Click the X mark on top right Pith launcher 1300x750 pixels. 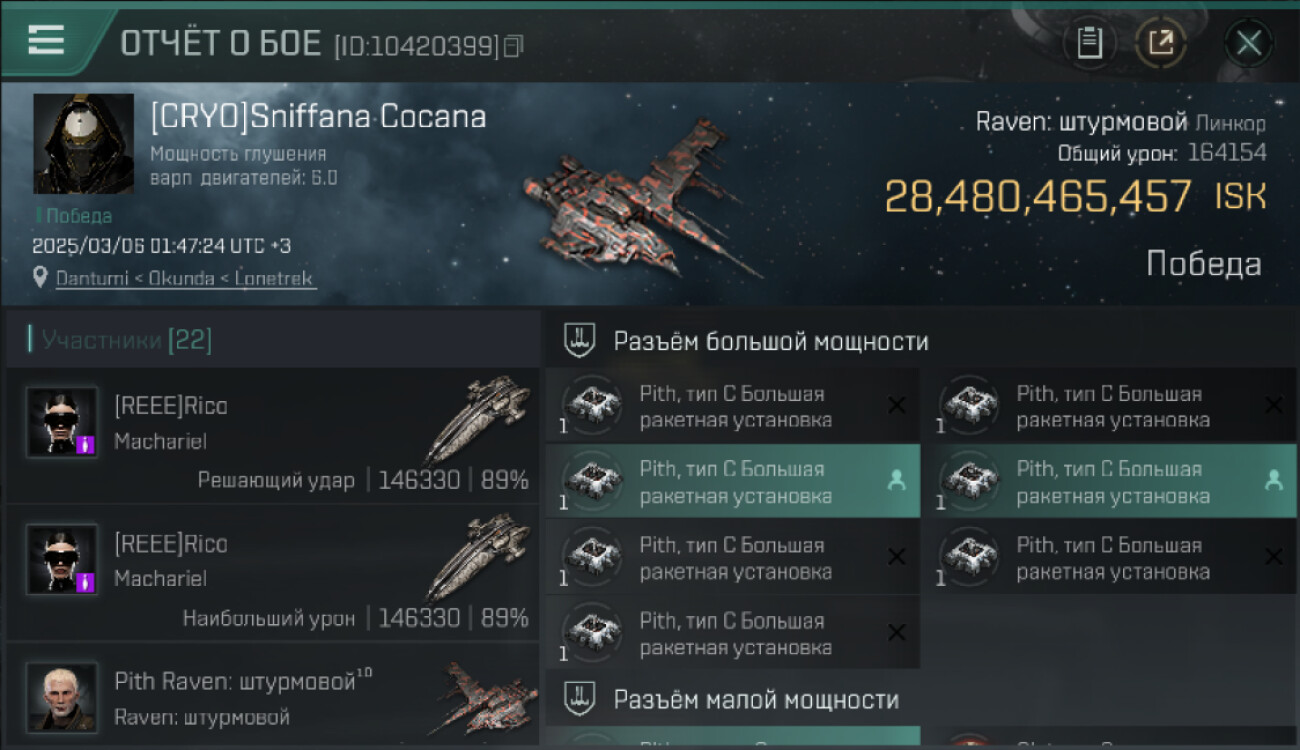1273,405
